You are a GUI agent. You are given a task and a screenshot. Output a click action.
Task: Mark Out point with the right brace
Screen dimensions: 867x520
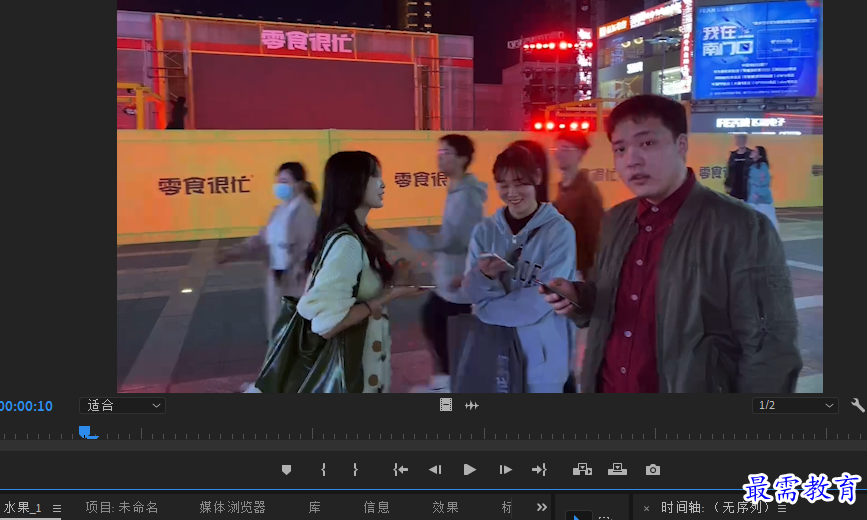355,470
